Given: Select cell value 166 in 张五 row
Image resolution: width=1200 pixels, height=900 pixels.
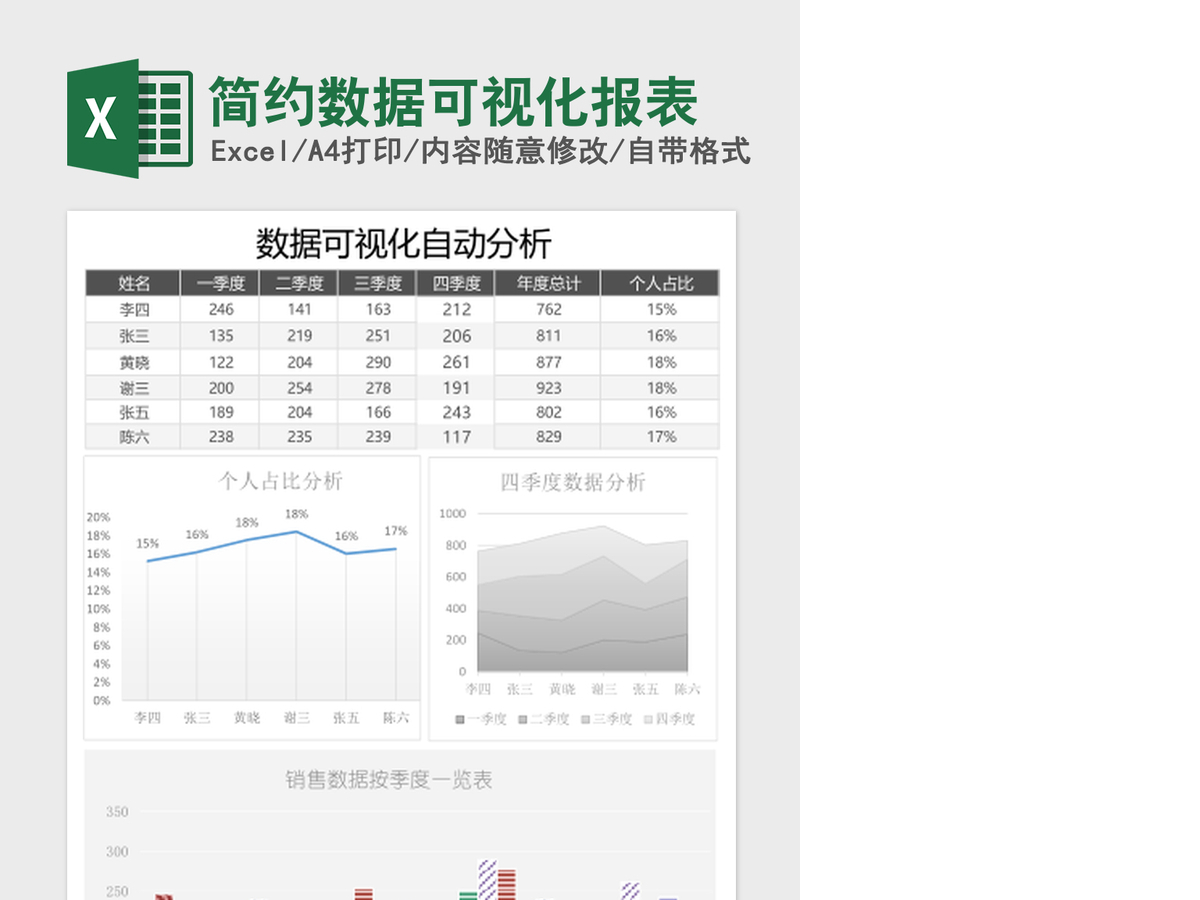Looking at the screenshot, I should point(378,412).
